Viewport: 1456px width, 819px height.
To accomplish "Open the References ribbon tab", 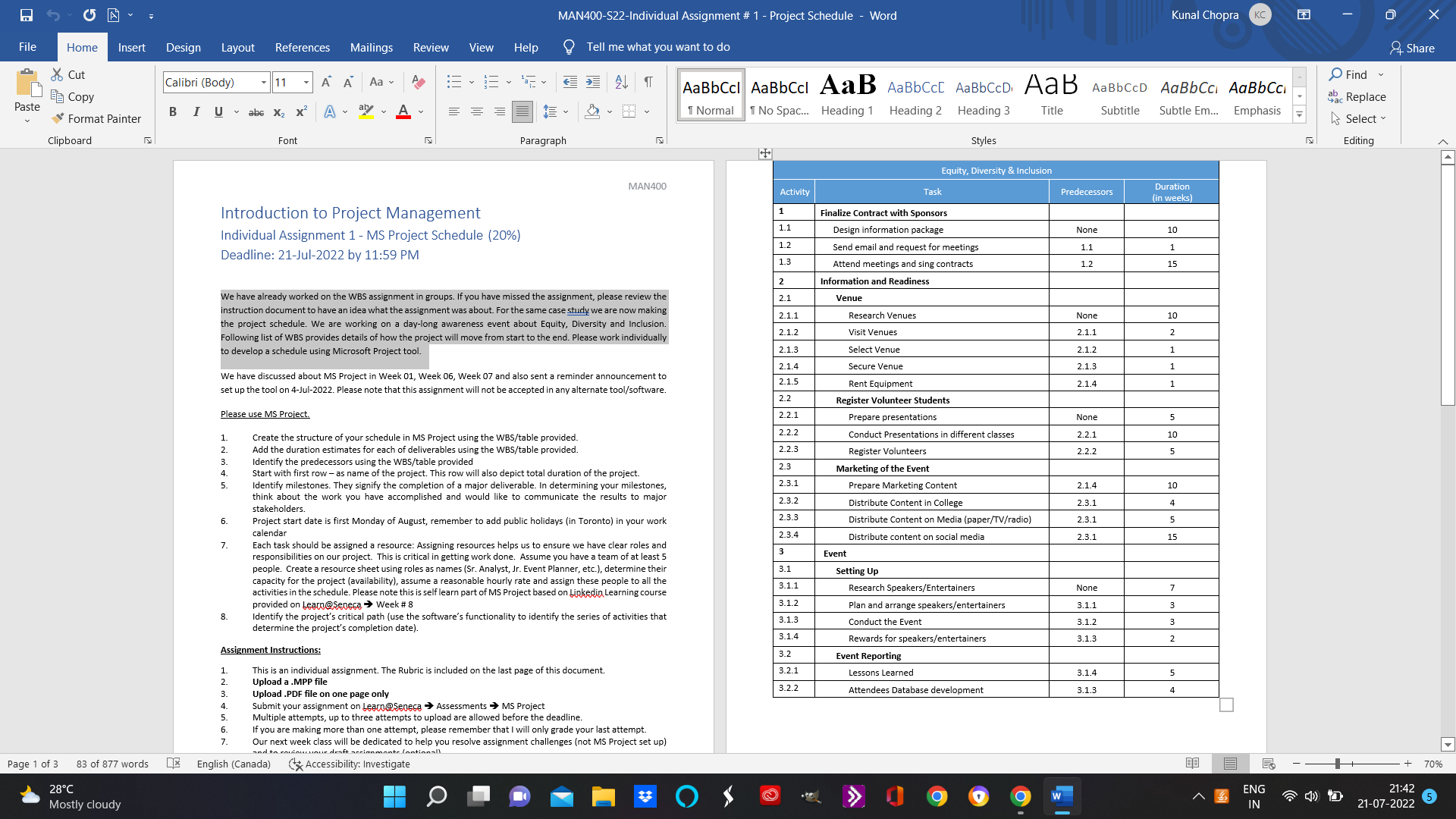I will pyautogui.click(x=302, y=47).
